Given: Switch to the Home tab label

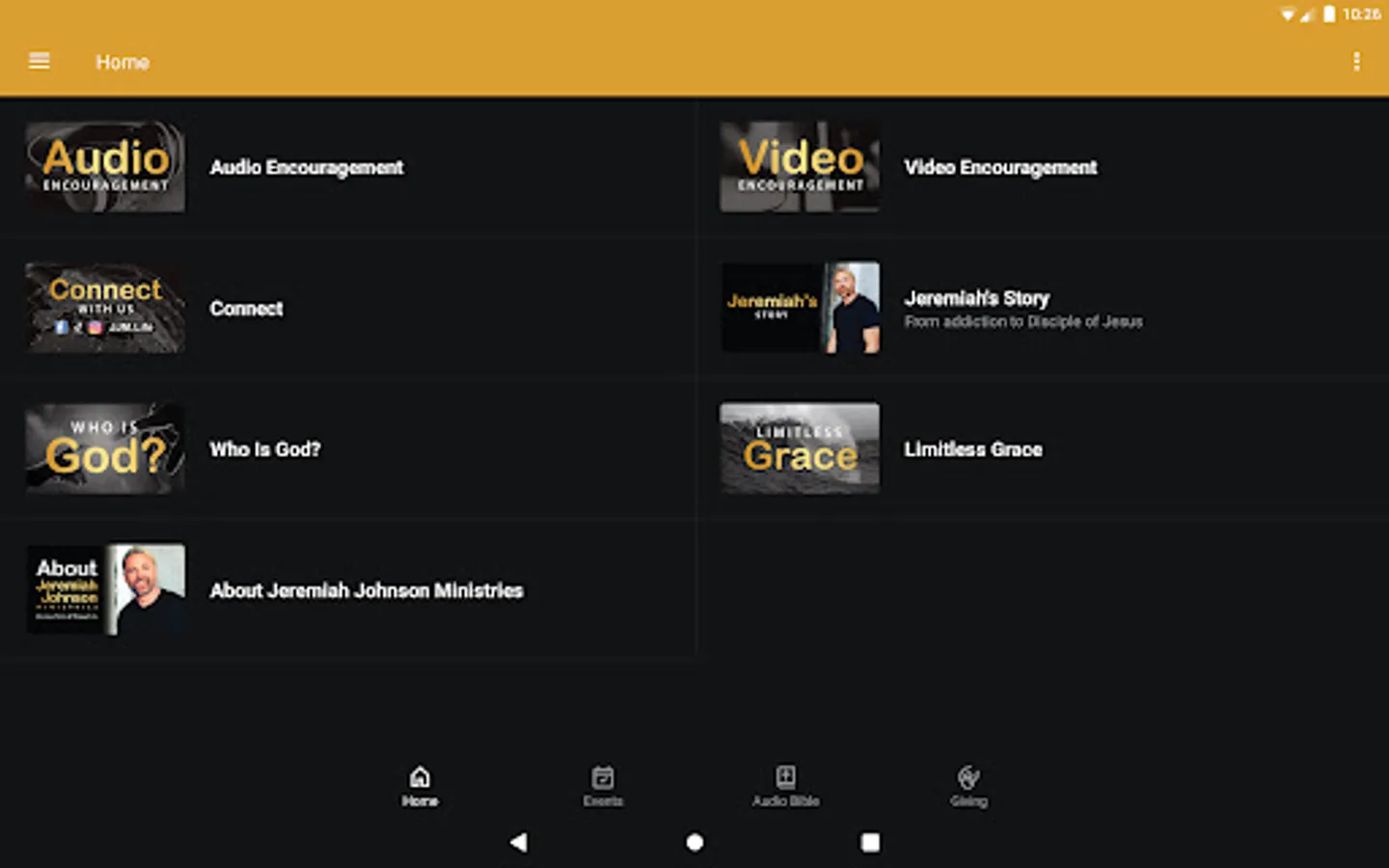Looking at the screenshot, I should click(x=420, y=801).
